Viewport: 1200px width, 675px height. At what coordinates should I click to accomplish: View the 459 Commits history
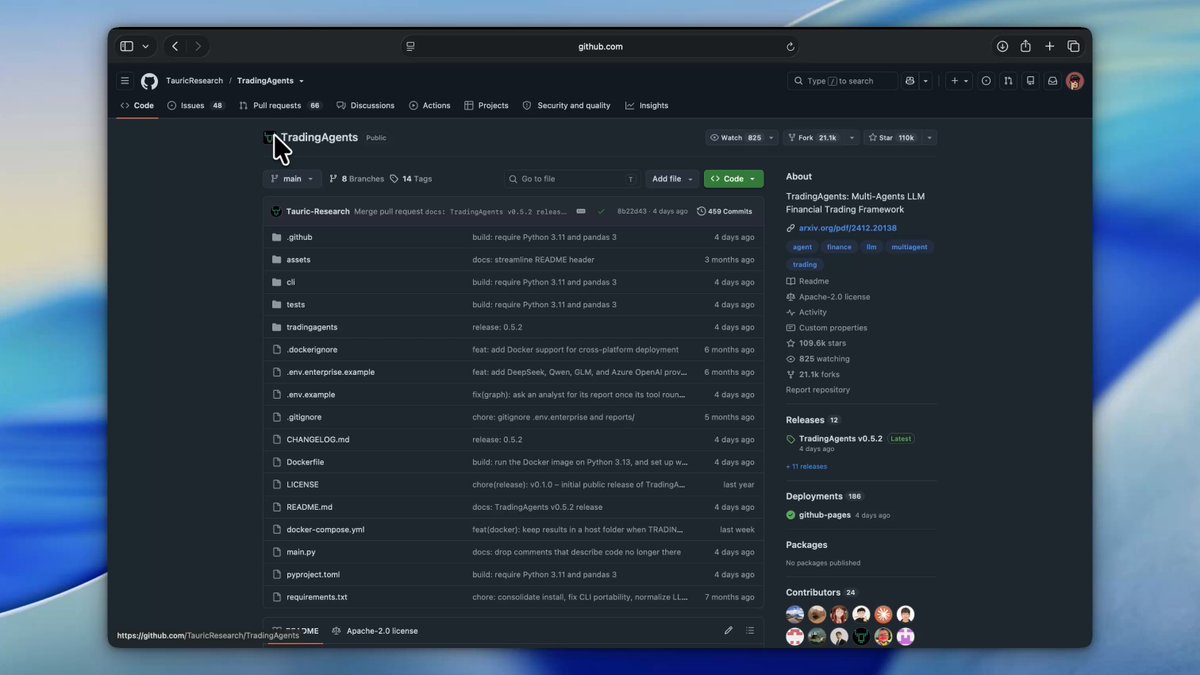tap(724, 211)
